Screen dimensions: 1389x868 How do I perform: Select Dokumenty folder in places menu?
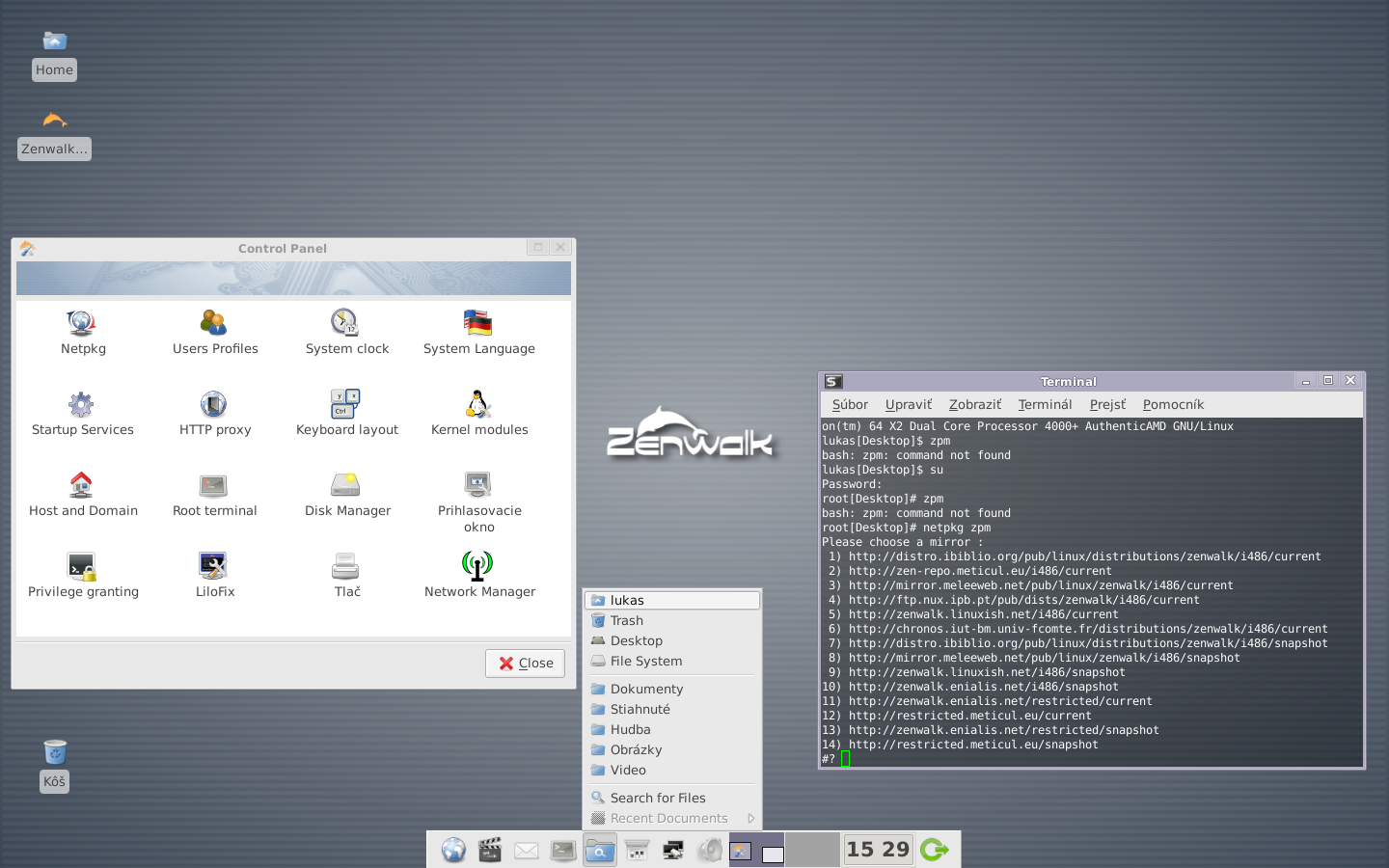coord(646,689)
